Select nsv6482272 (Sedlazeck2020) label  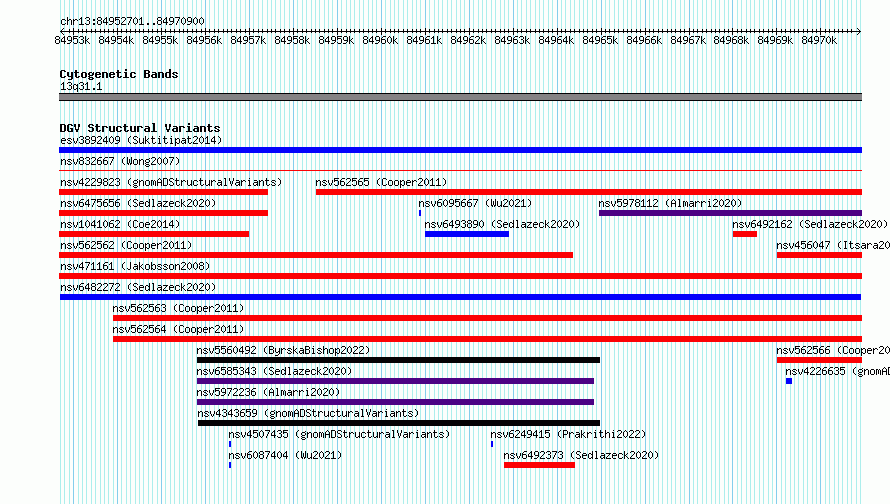138,287
